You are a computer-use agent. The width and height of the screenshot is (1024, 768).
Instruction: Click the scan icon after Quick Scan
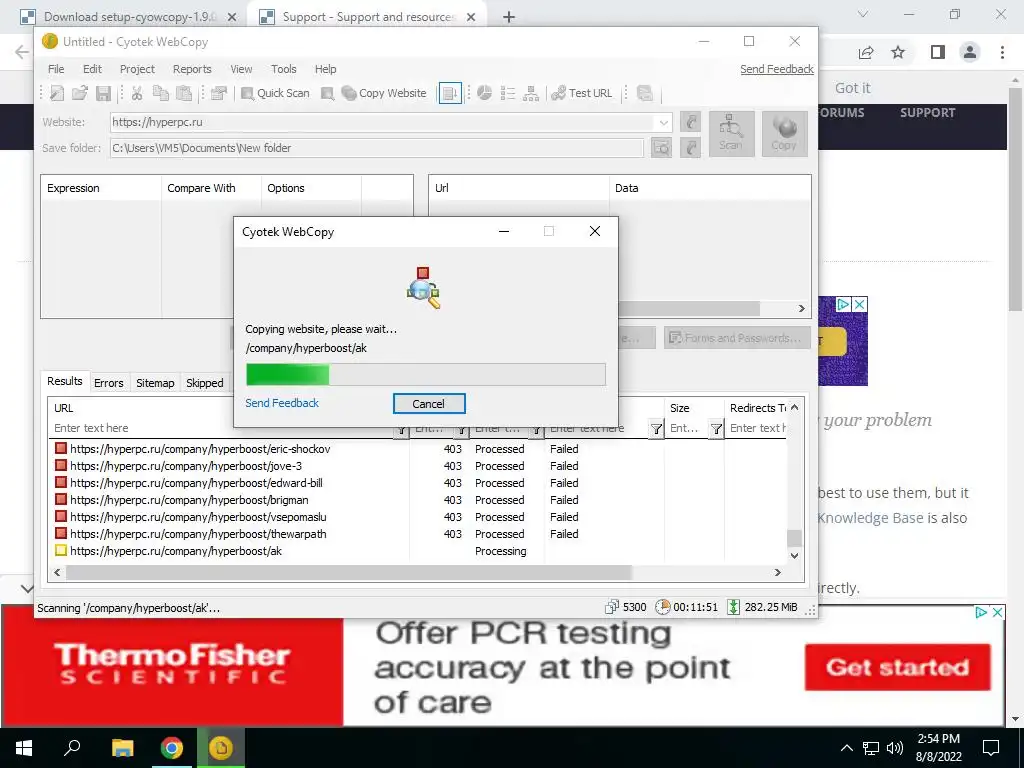328,93
